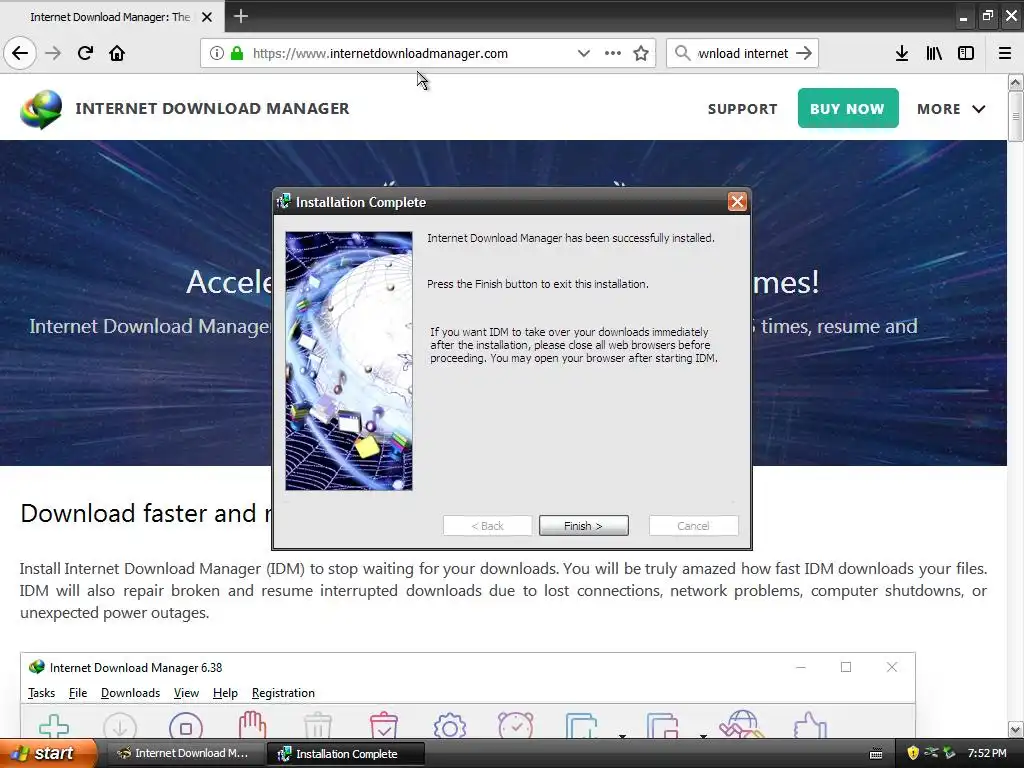Select the Internet Download Manager browser tab
The image size is (1024, 768).
(110, 17)
